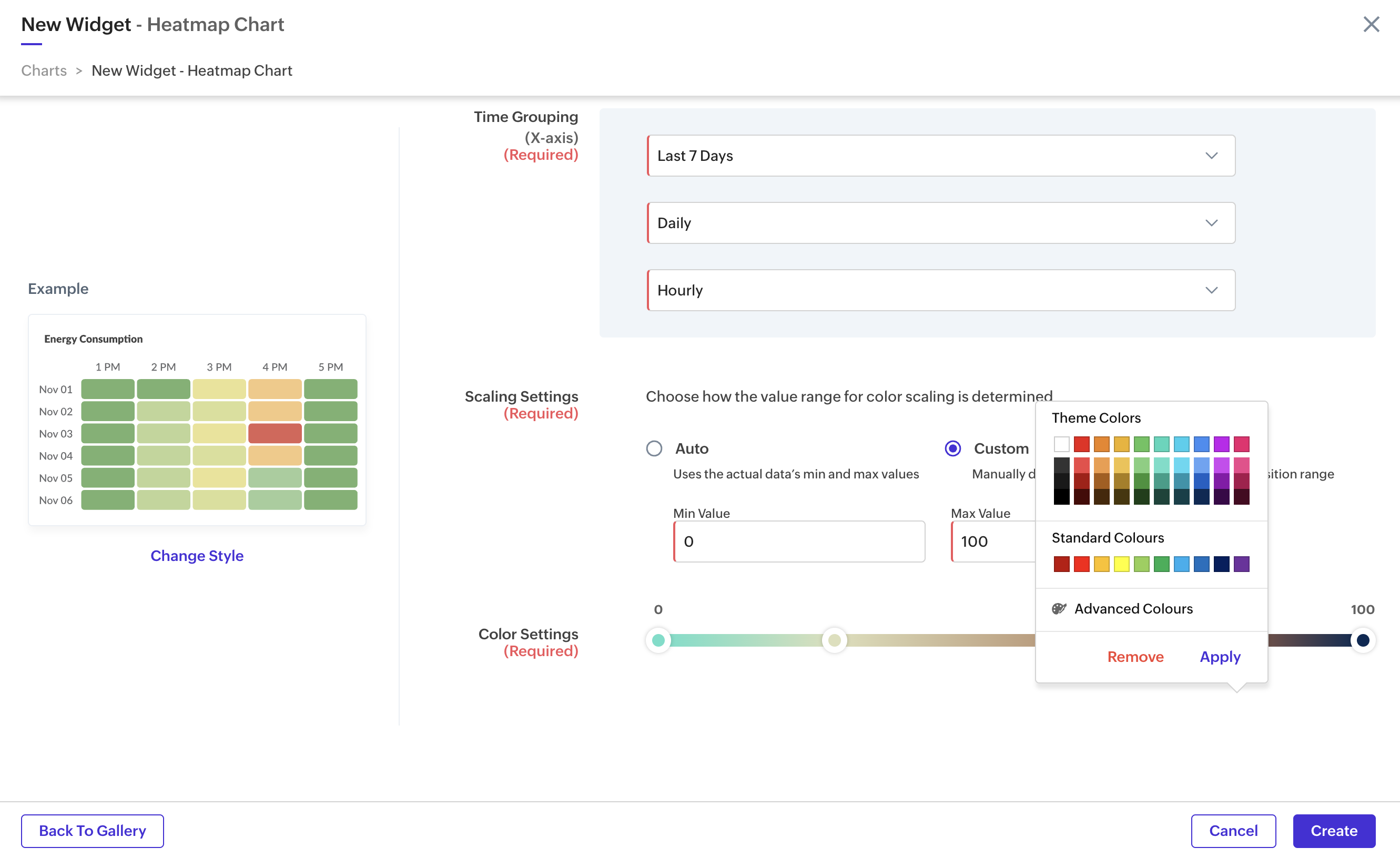Pick the white theme color swatch
This screenshot has width=1400, height=858.
point(1061,444)
